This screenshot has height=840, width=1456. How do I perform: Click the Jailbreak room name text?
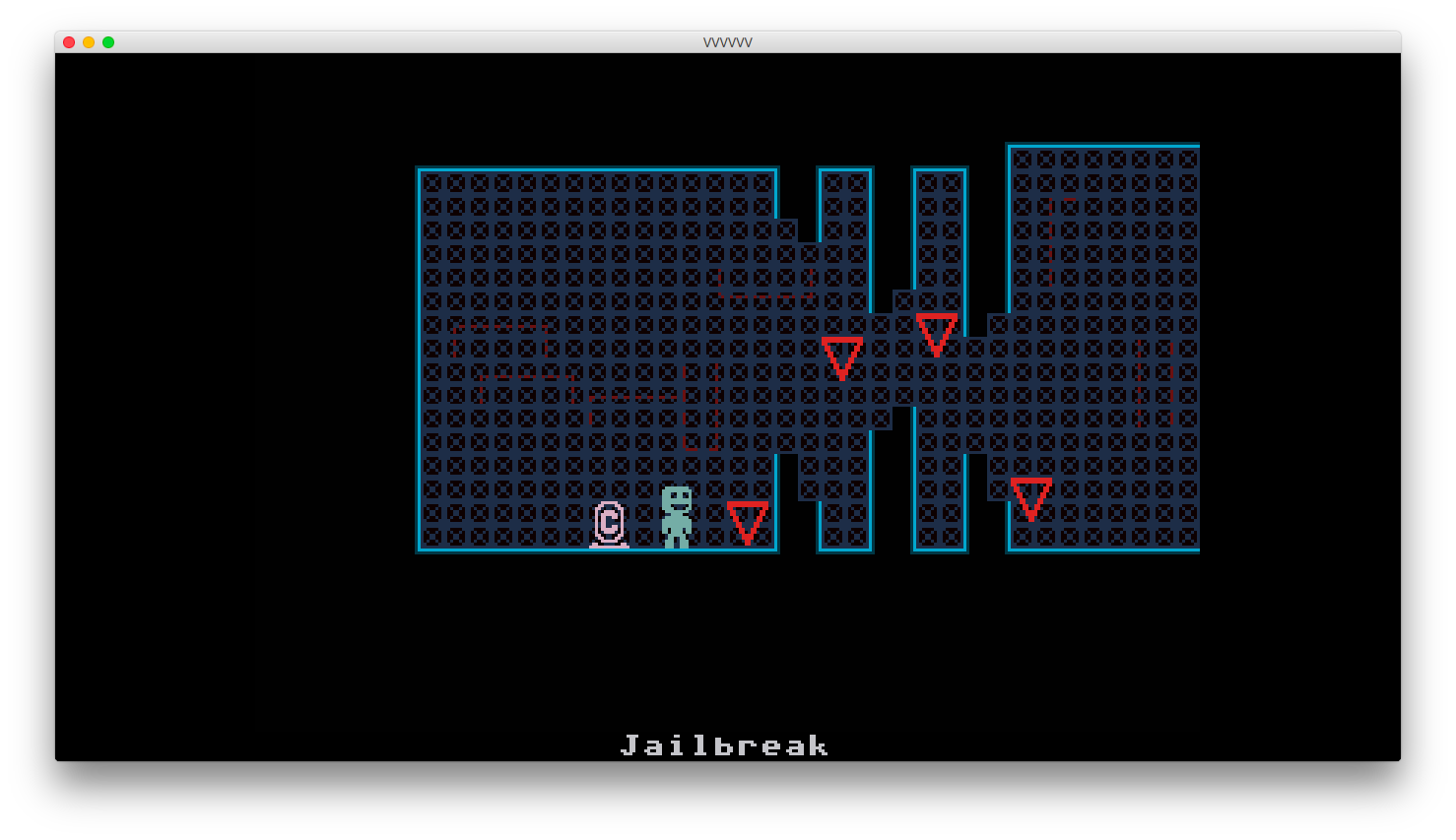coord(725,746)
